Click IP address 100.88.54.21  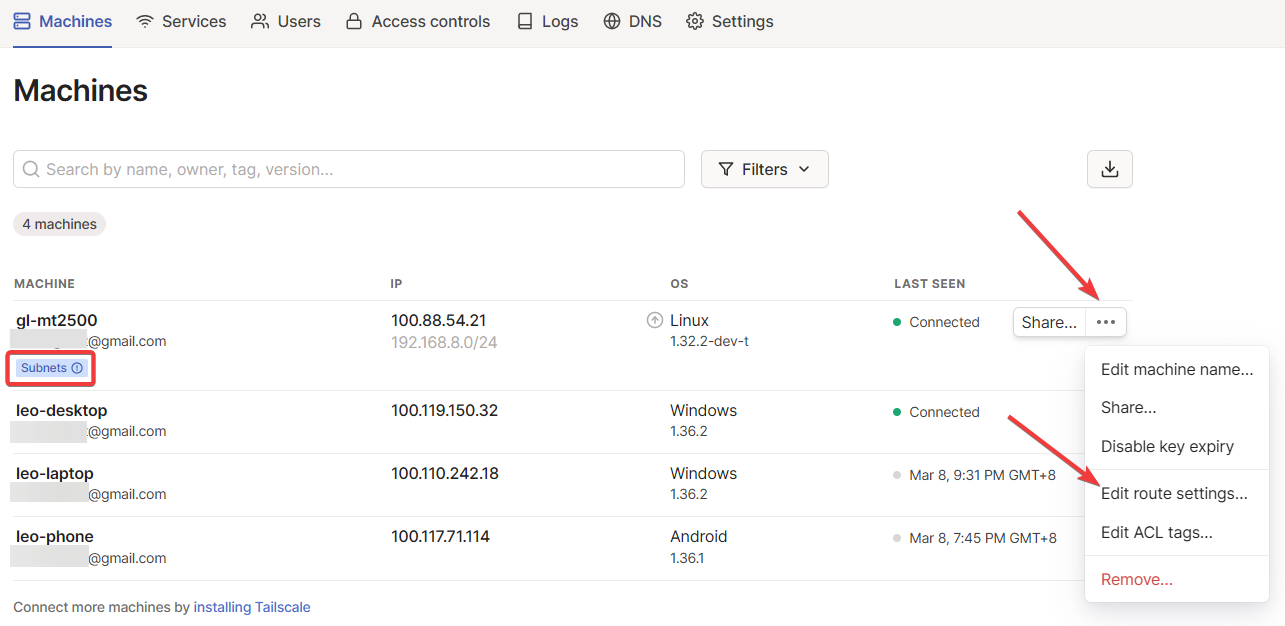point(439,320)
